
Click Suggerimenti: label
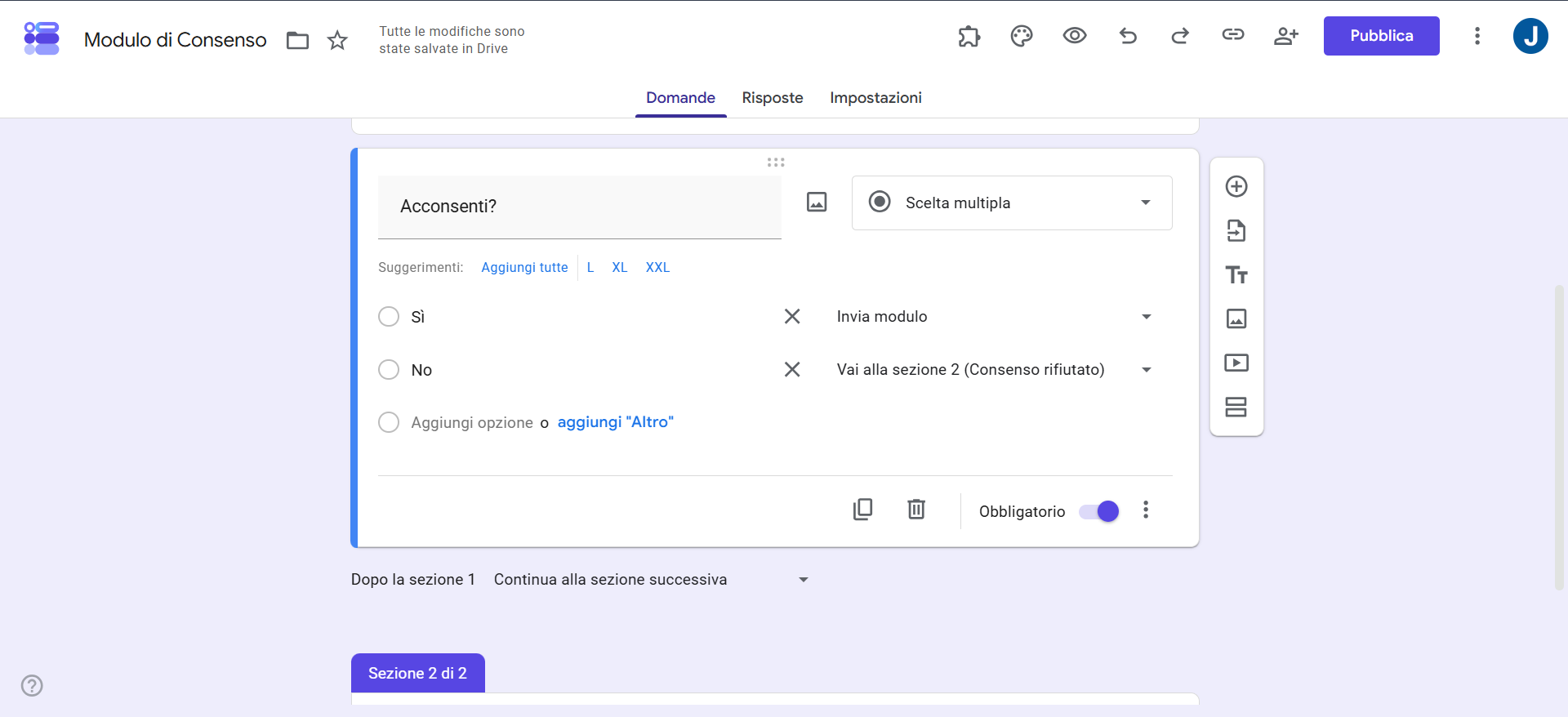421,267
